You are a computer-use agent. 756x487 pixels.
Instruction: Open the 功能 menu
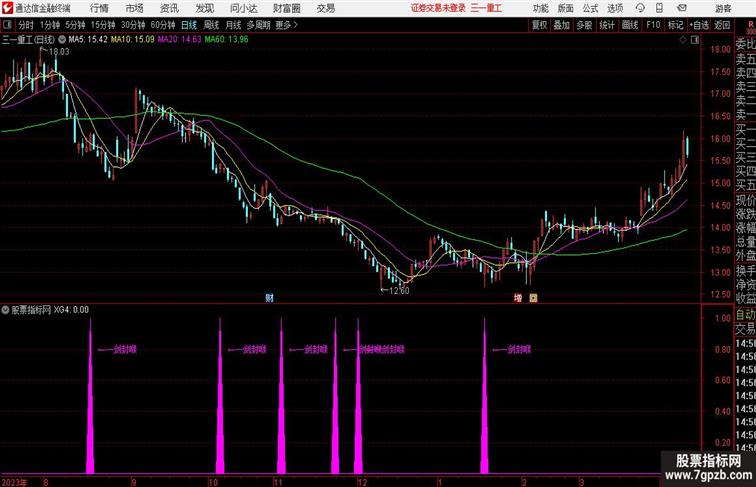pyautogui.click(x=540, y=8)
